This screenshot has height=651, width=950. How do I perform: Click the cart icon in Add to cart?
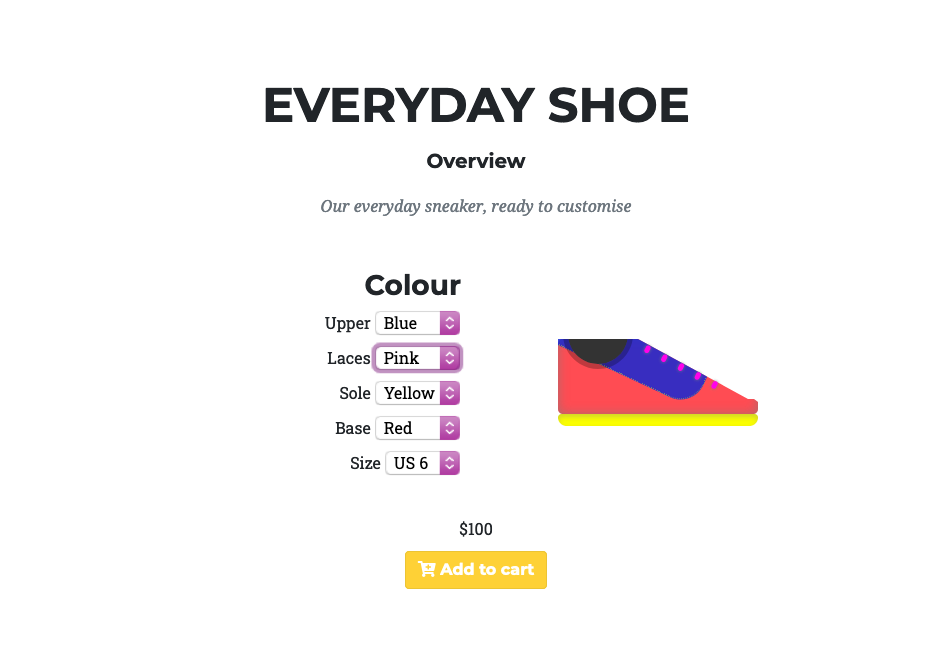427,569
